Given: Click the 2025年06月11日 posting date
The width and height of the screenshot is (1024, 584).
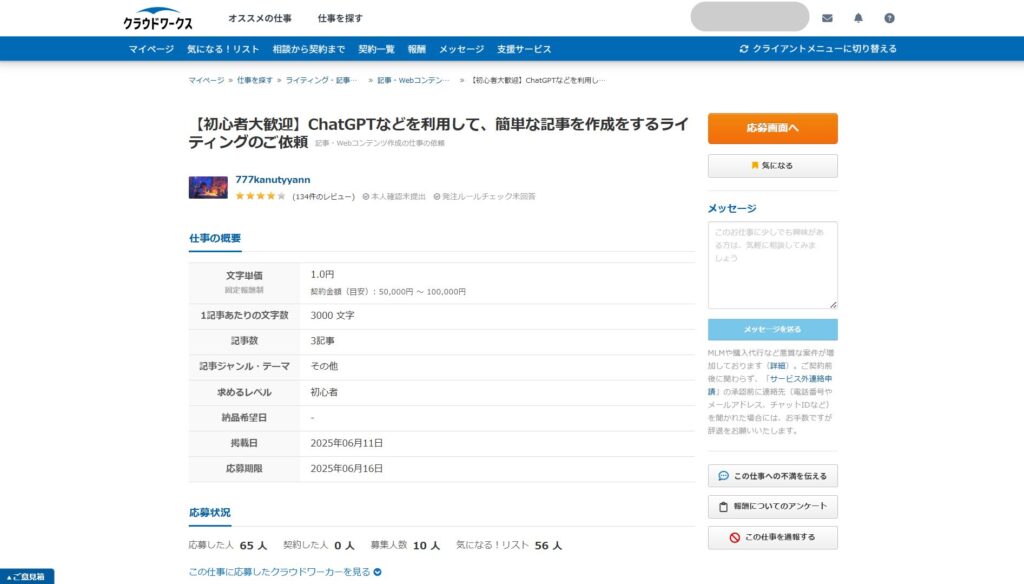Looking at the screenshot, I should pyautogui.click(x=347, y=443).
